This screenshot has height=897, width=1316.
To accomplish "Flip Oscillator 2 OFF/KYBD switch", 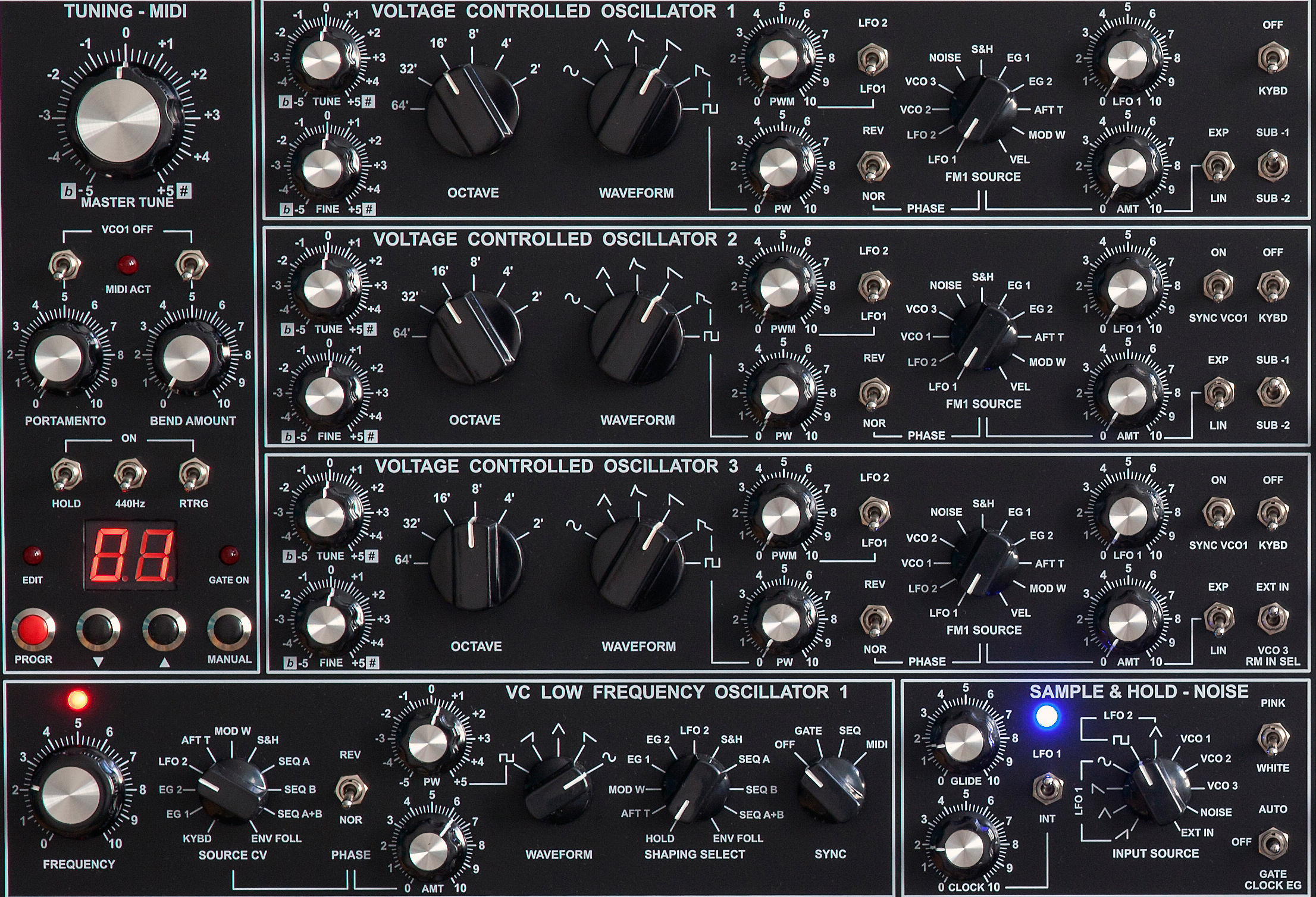I will coord(1273,286).
